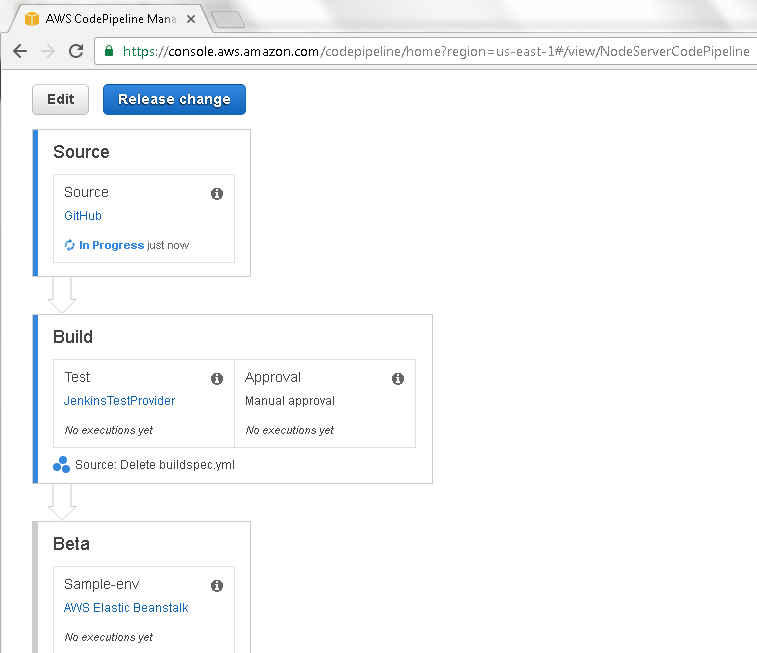Click the Edit pipeline button
757x653 pixels.
click(x=60, y=99)
